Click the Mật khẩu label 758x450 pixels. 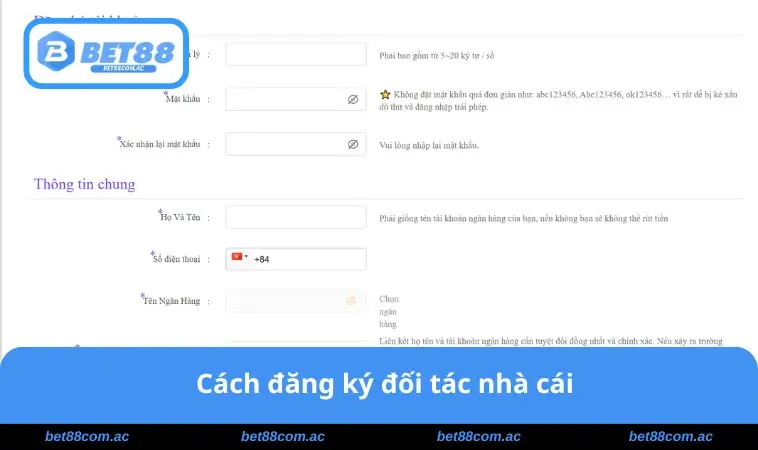point(182,99)
